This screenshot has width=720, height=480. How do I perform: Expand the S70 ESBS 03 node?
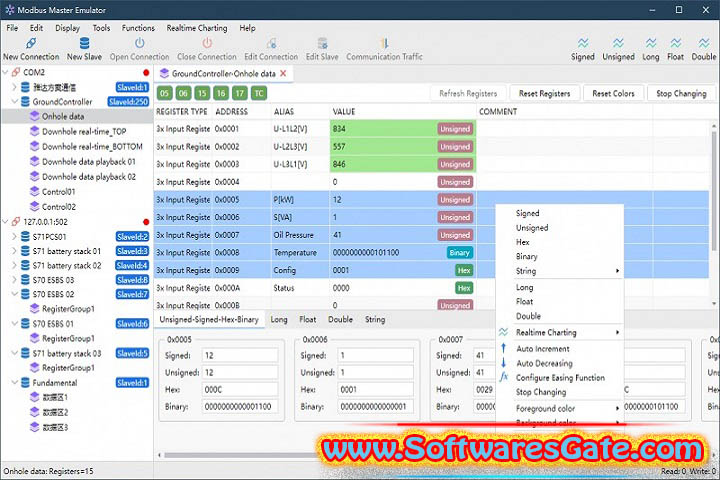(x=15, y=280)
